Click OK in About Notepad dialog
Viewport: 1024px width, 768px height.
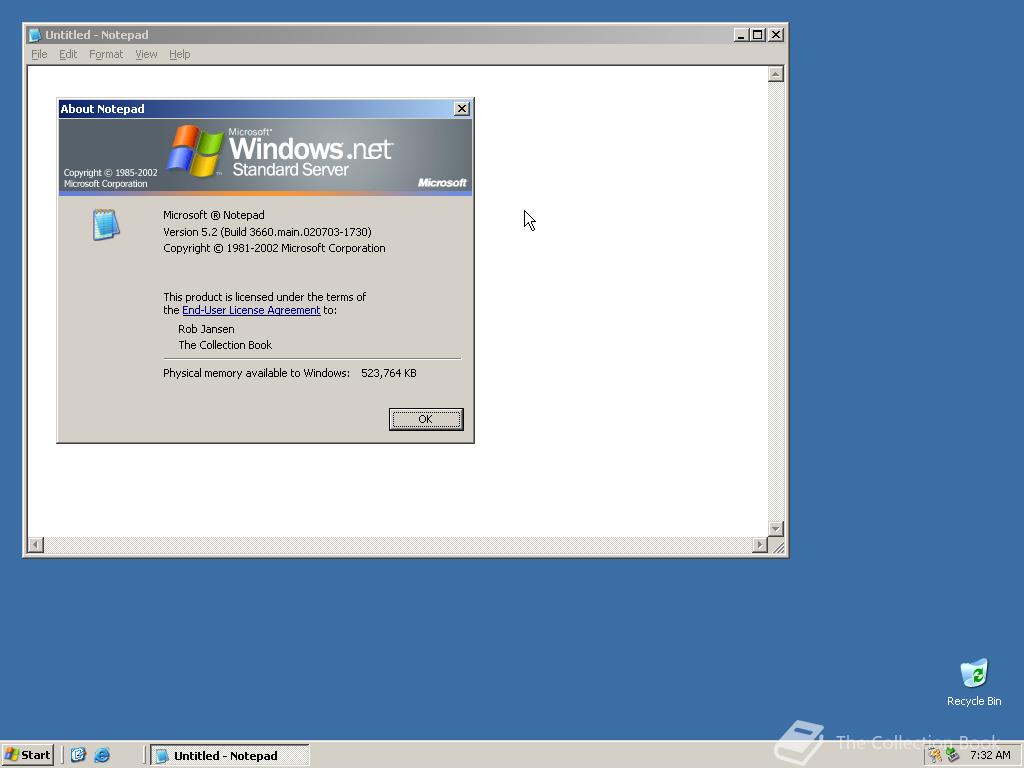pos(426,419)
